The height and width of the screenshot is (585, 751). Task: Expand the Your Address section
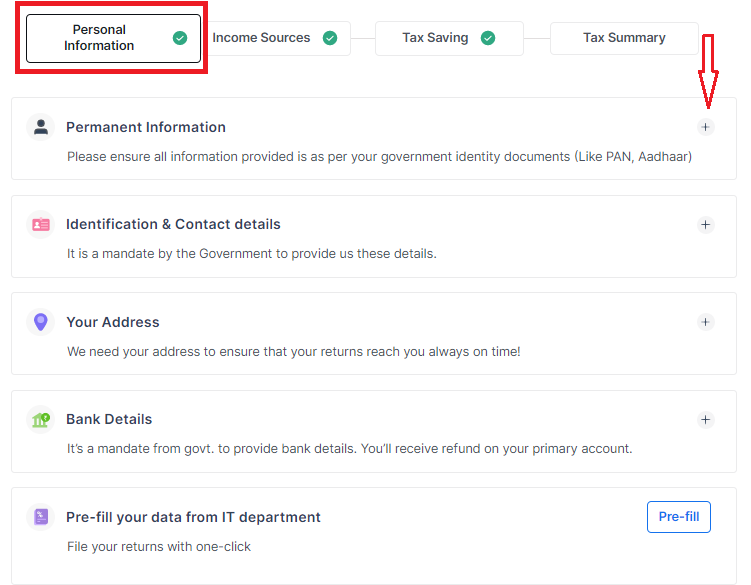coord(705,322)
